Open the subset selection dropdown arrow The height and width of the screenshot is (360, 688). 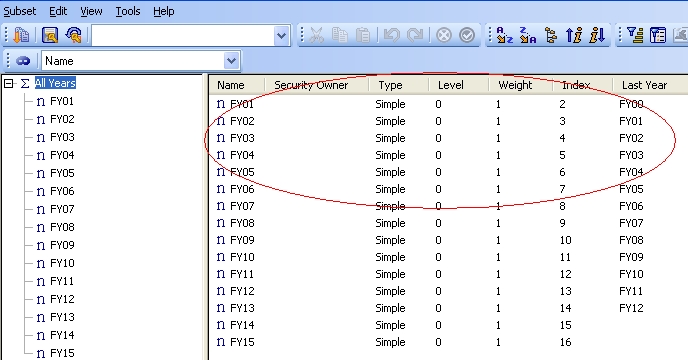tap(281, 36)
